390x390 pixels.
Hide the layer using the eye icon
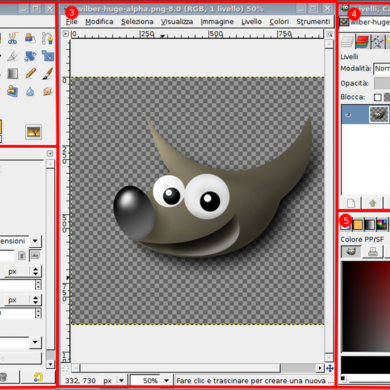348,115
